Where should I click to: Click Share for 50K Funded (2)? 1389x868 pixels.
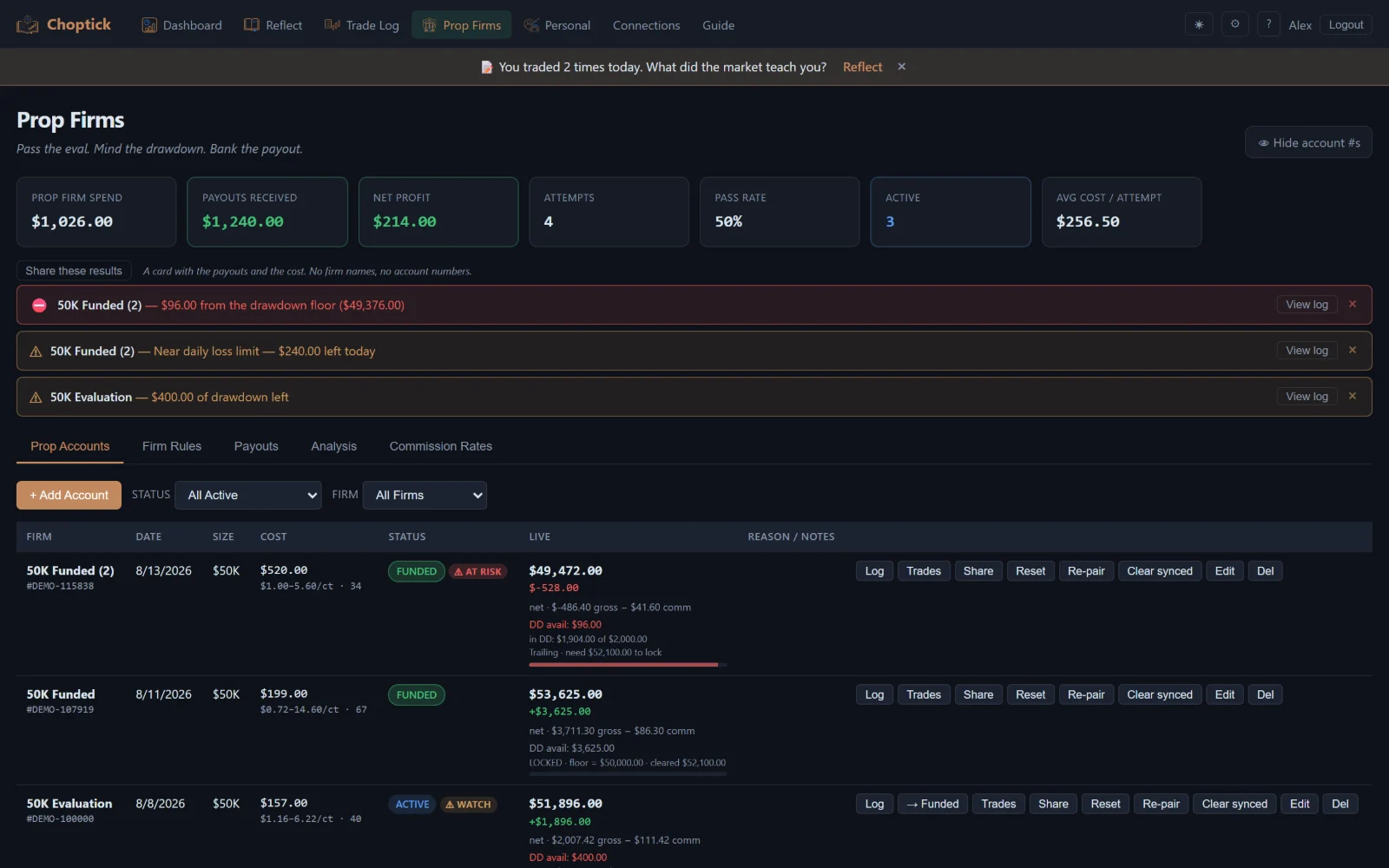pyautogui.click(x=978, y=571)
